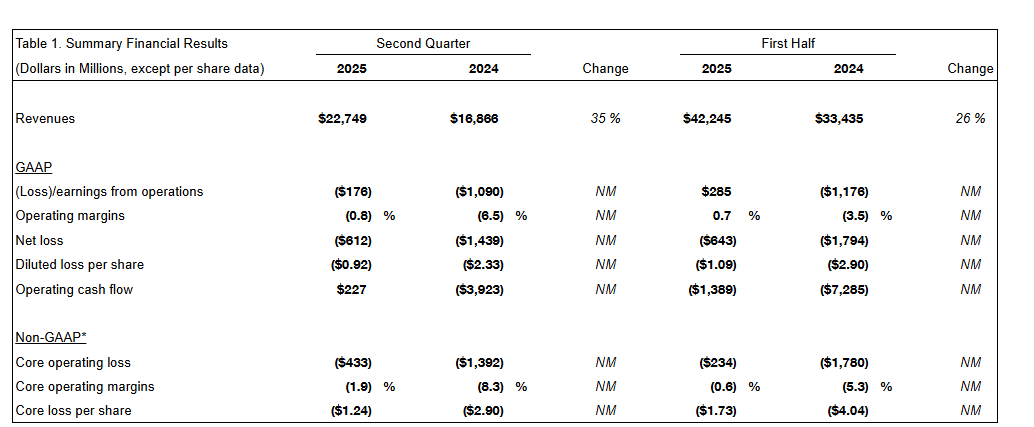Select the 35 % revenue change cell
Image resolution: width=1034 pixels, height=427 pixels.
coord(605,118)
